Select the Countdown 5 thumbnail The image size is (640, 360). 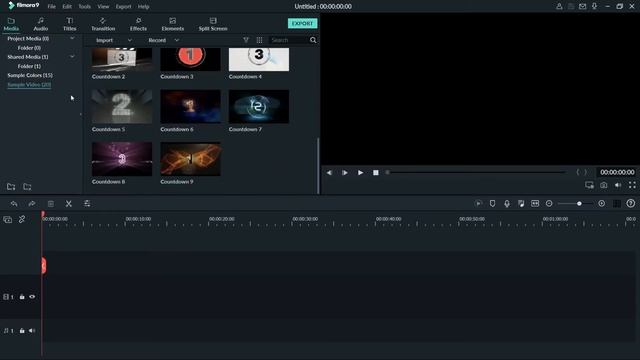pyautogui.click(x=122, y=107)
